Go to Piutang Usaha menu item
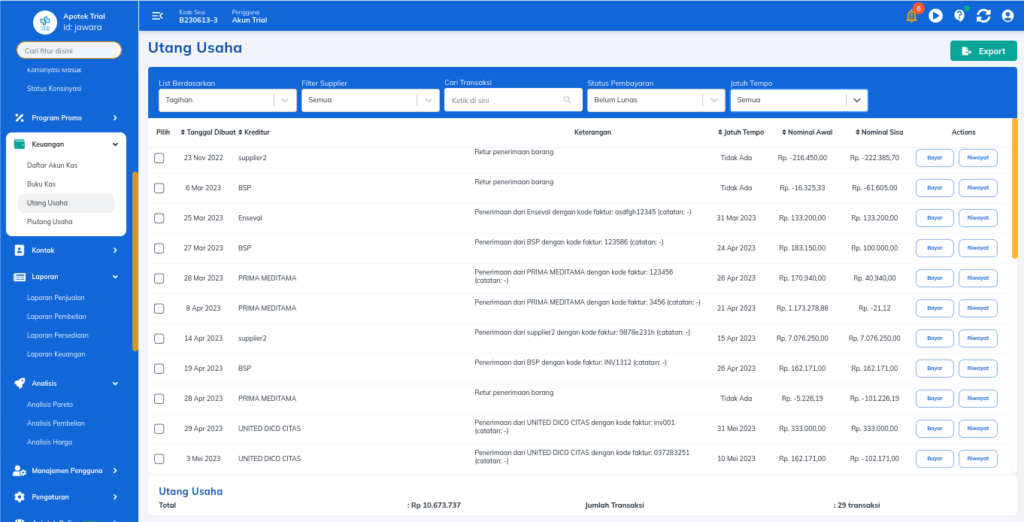The width and height of the screenshot is (1024, 522). 49,221
